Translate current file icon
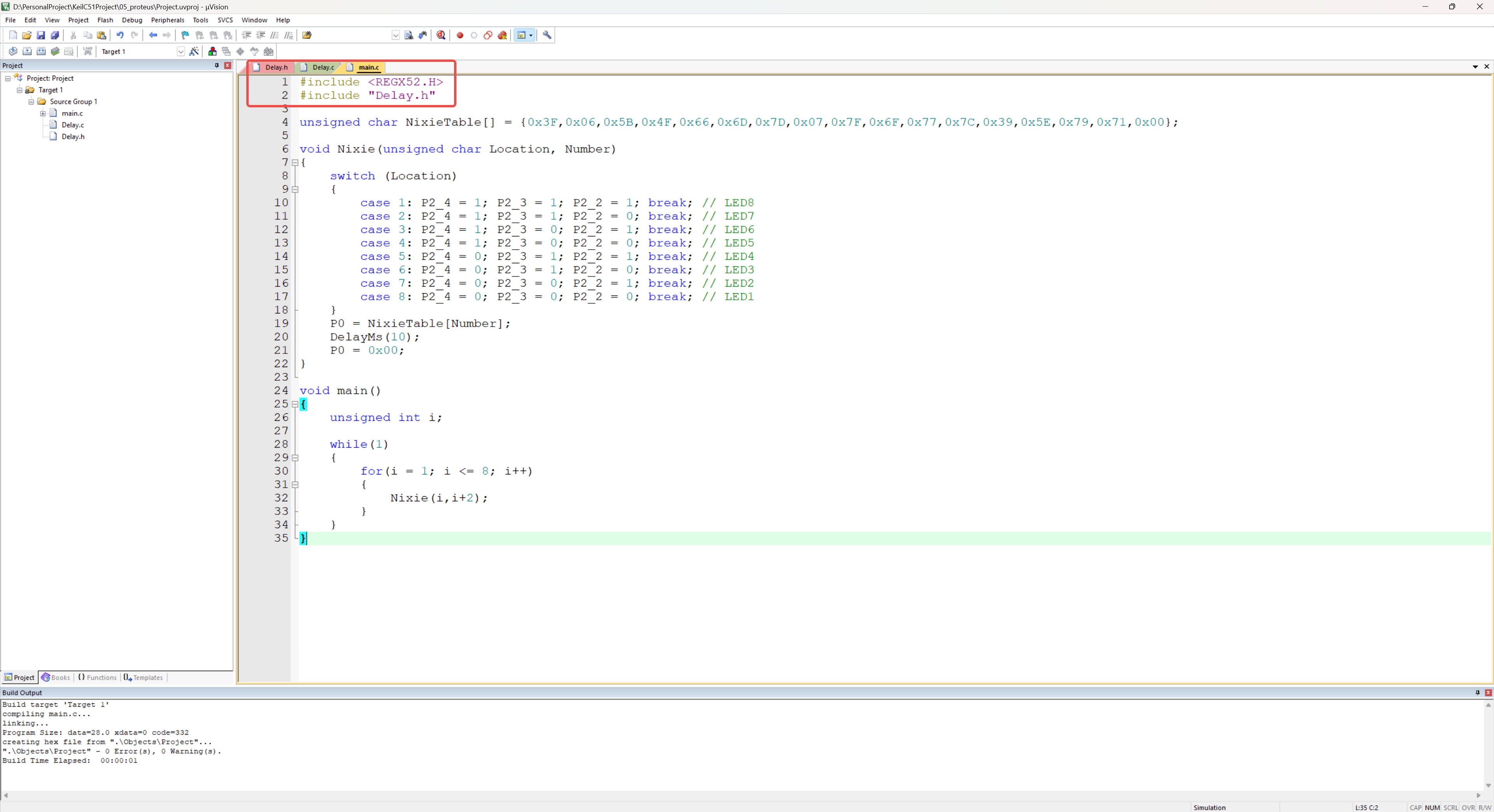Screen dimensions: 1494x812 coord(13,52)
